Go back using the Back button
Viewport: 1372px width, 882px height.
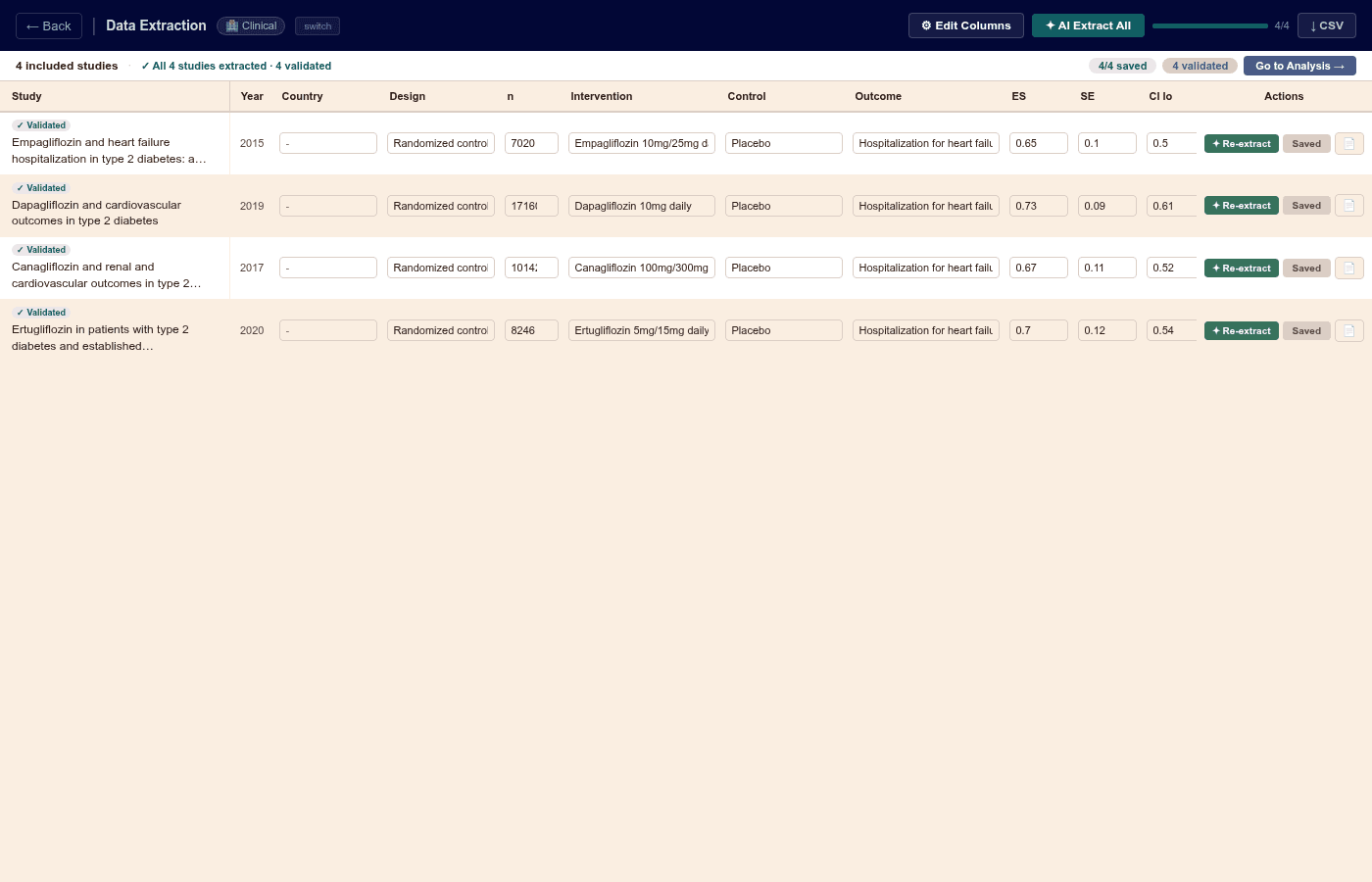pos(49,25)
